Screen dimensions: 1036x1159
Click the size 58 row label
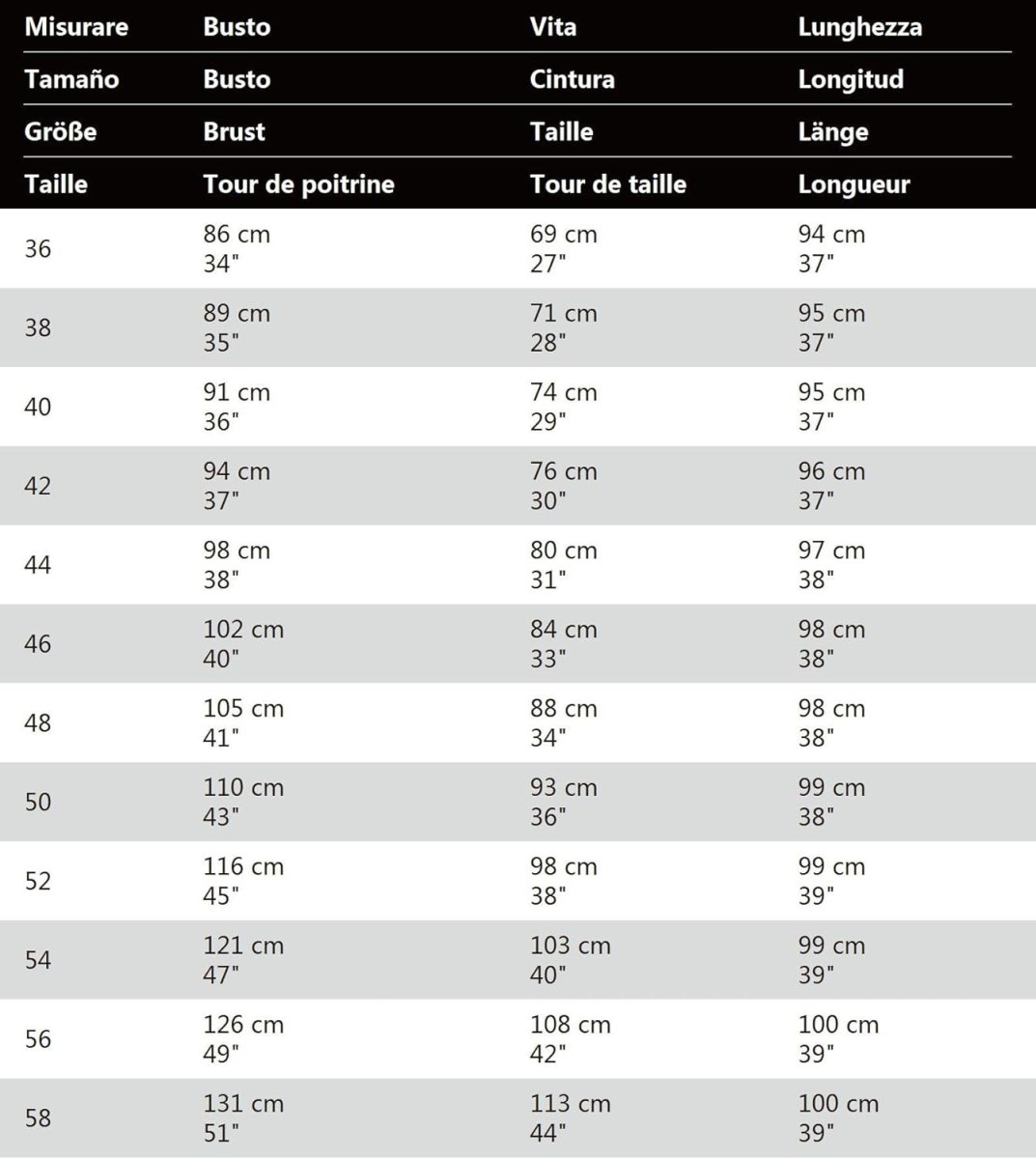coord(38,1118)
